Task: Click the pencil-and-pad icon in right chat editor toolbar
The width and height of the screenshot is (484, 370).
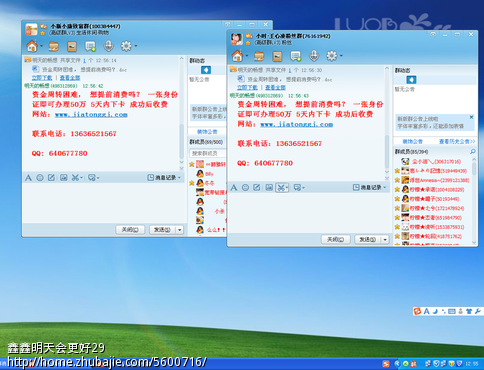Action: coord(256,188)
